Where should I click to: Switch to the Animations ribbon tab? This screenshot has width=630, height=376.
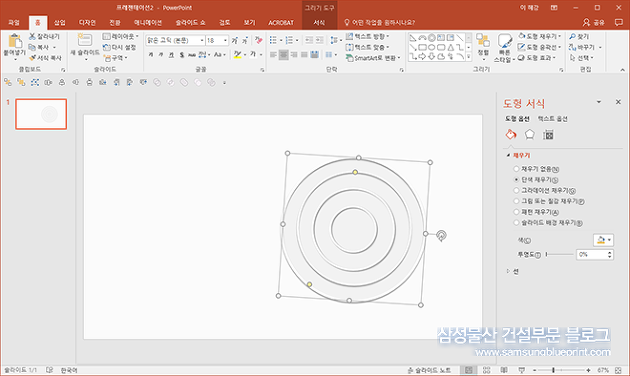pyautogui.click(x=148, y=22)
